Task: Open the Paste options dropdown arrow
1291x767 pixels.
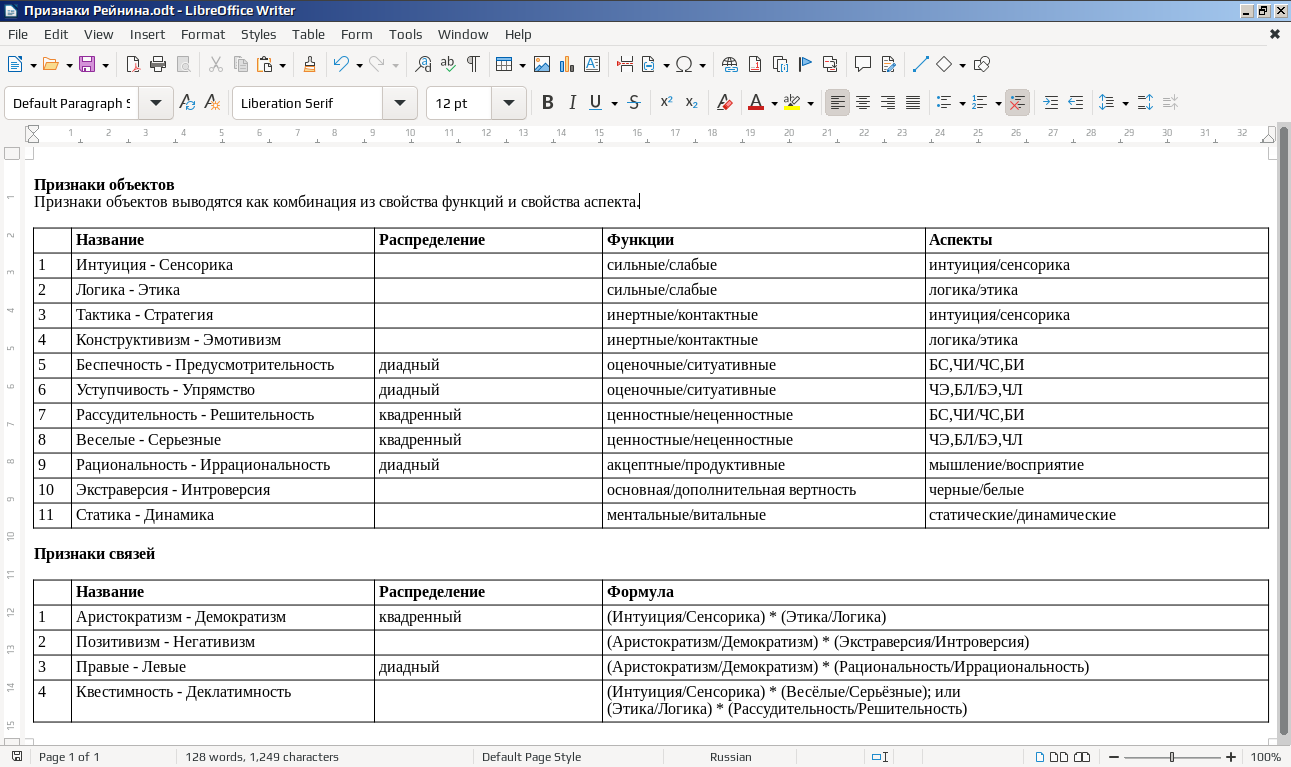Action: 283,65
